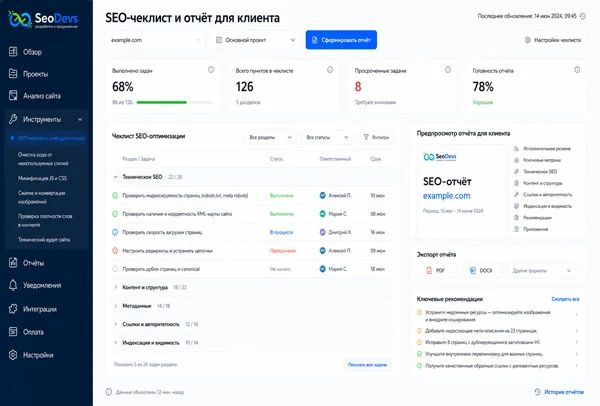This screenshot has width=600, height=406.
Task: Open the Основной проект dropdown
Action: (x=256, y=40)
